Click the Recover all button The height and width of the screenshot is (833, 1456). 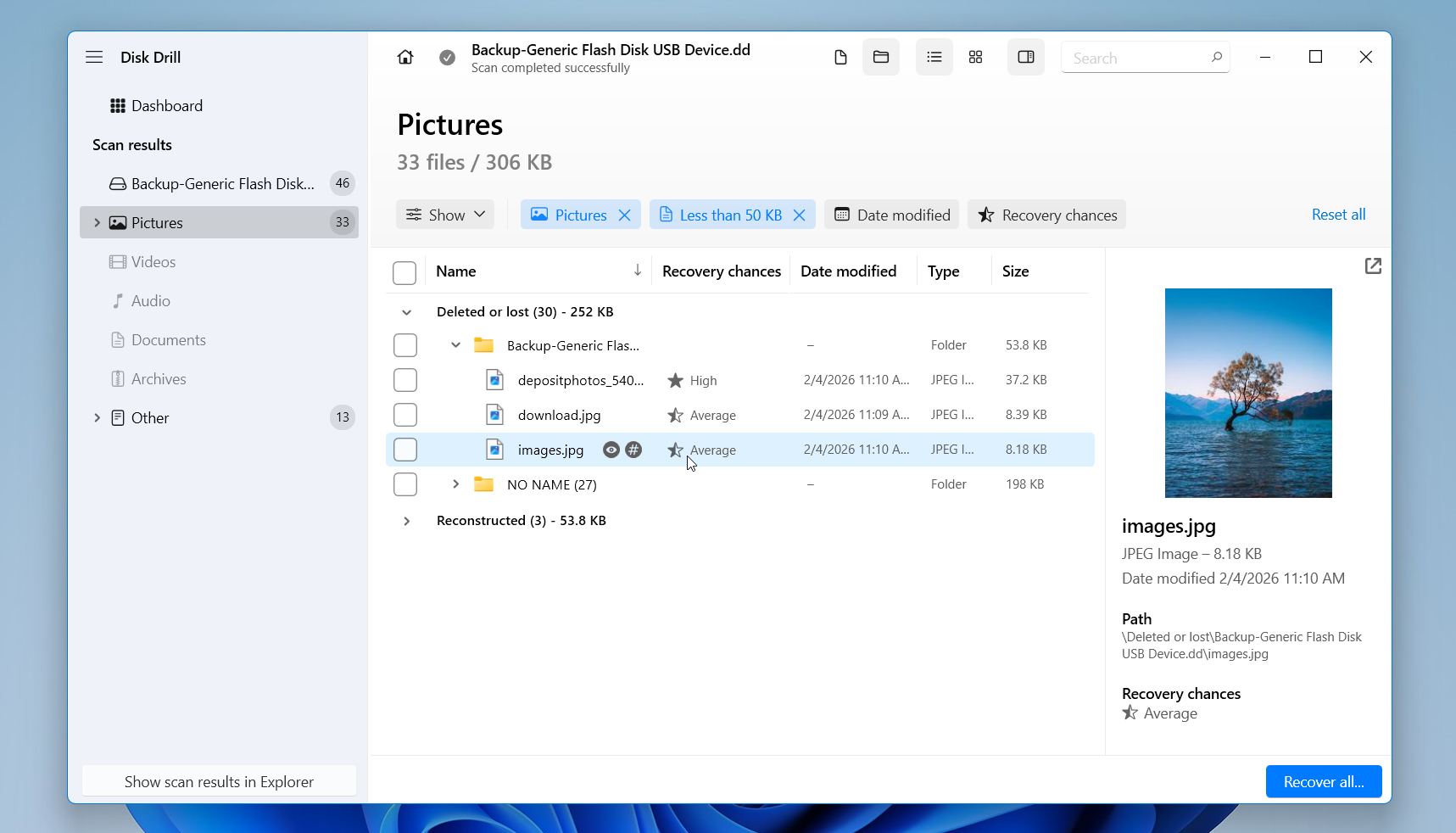[x=1324, y=781]
